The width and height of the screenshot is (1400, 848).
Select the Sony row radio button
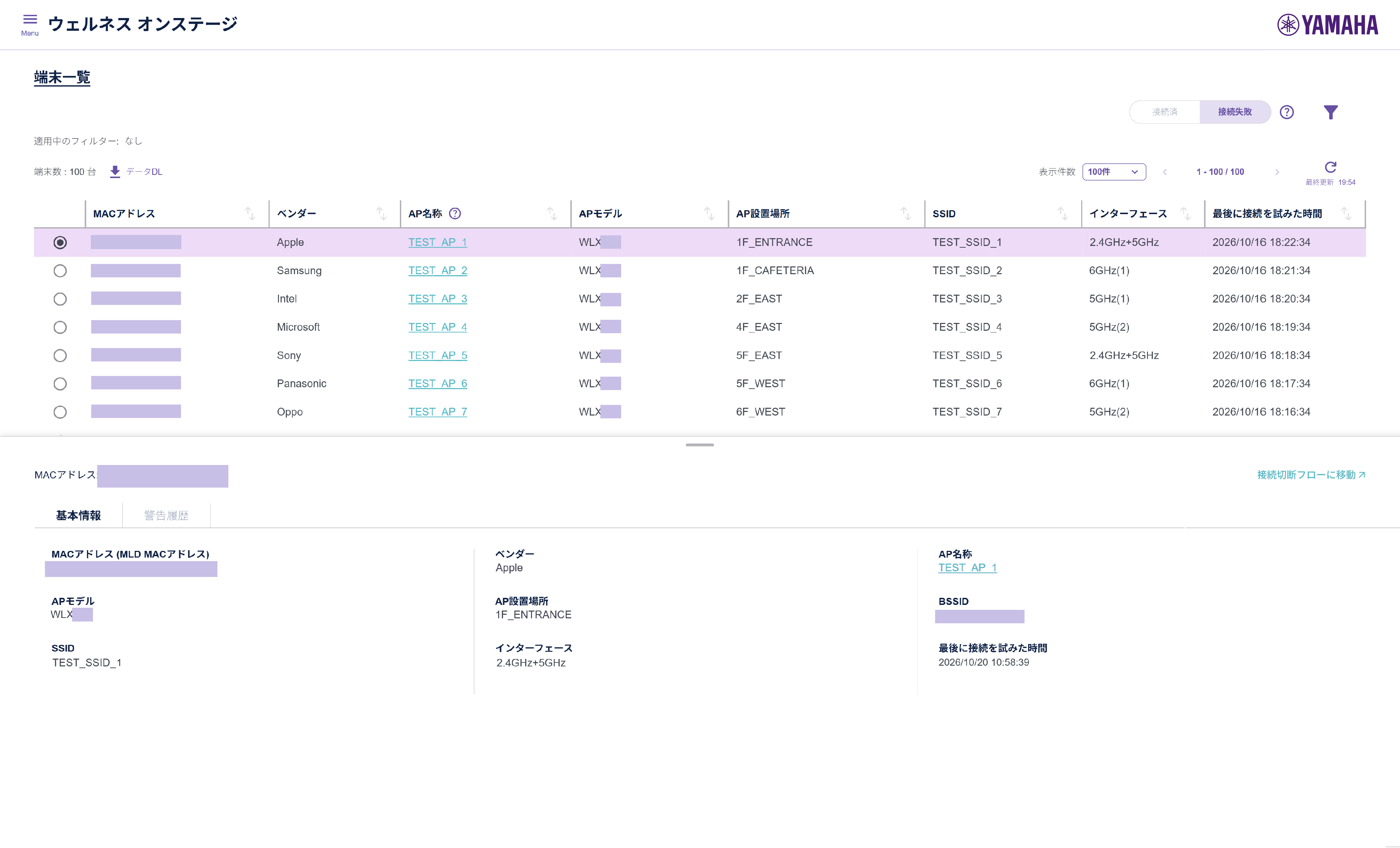point(60,356)
